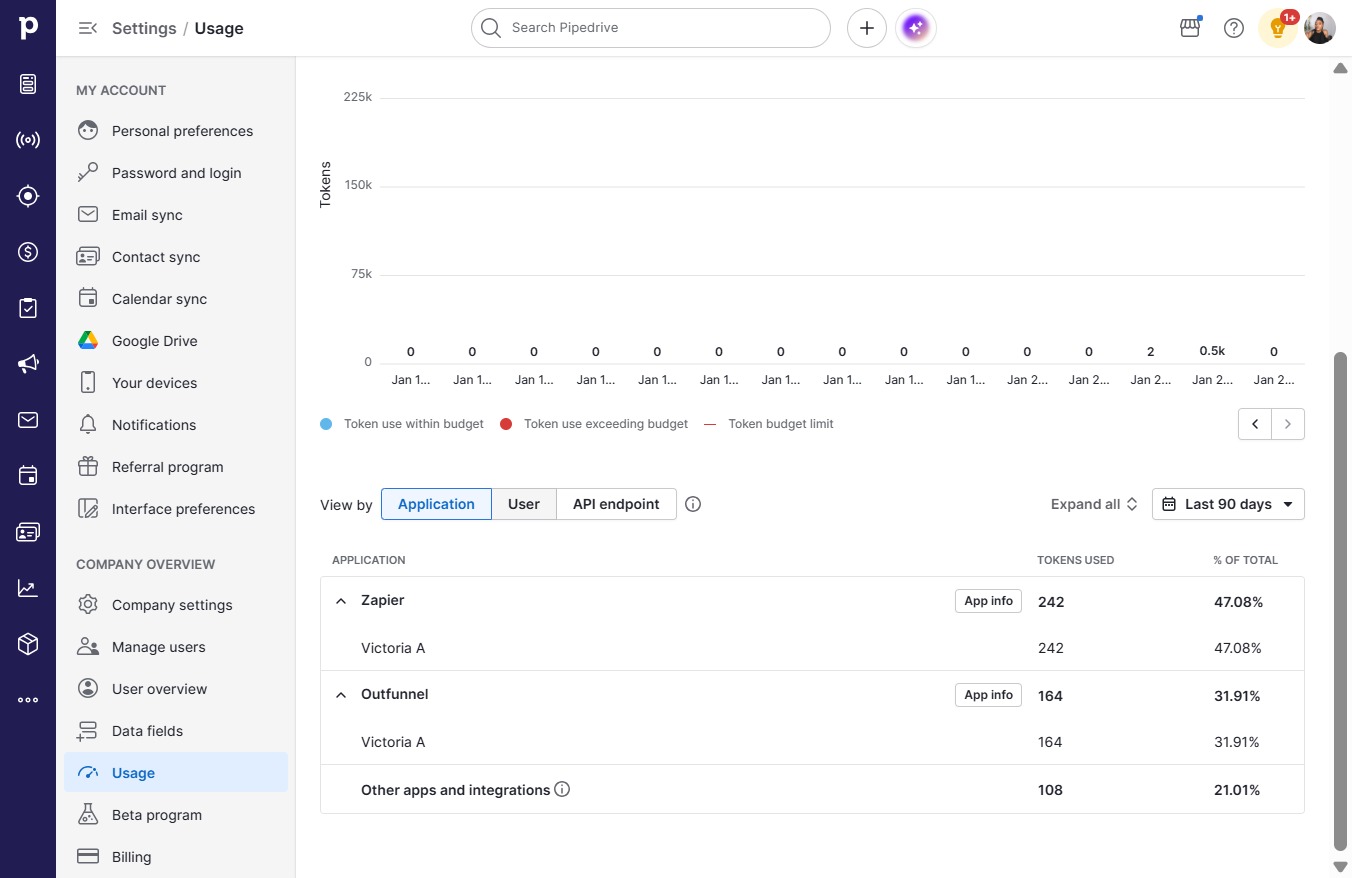Click the page scrollbar up arrow
Viewport: 1352px width, 878px height.
pyautogui.click(x=1341, y=68)
